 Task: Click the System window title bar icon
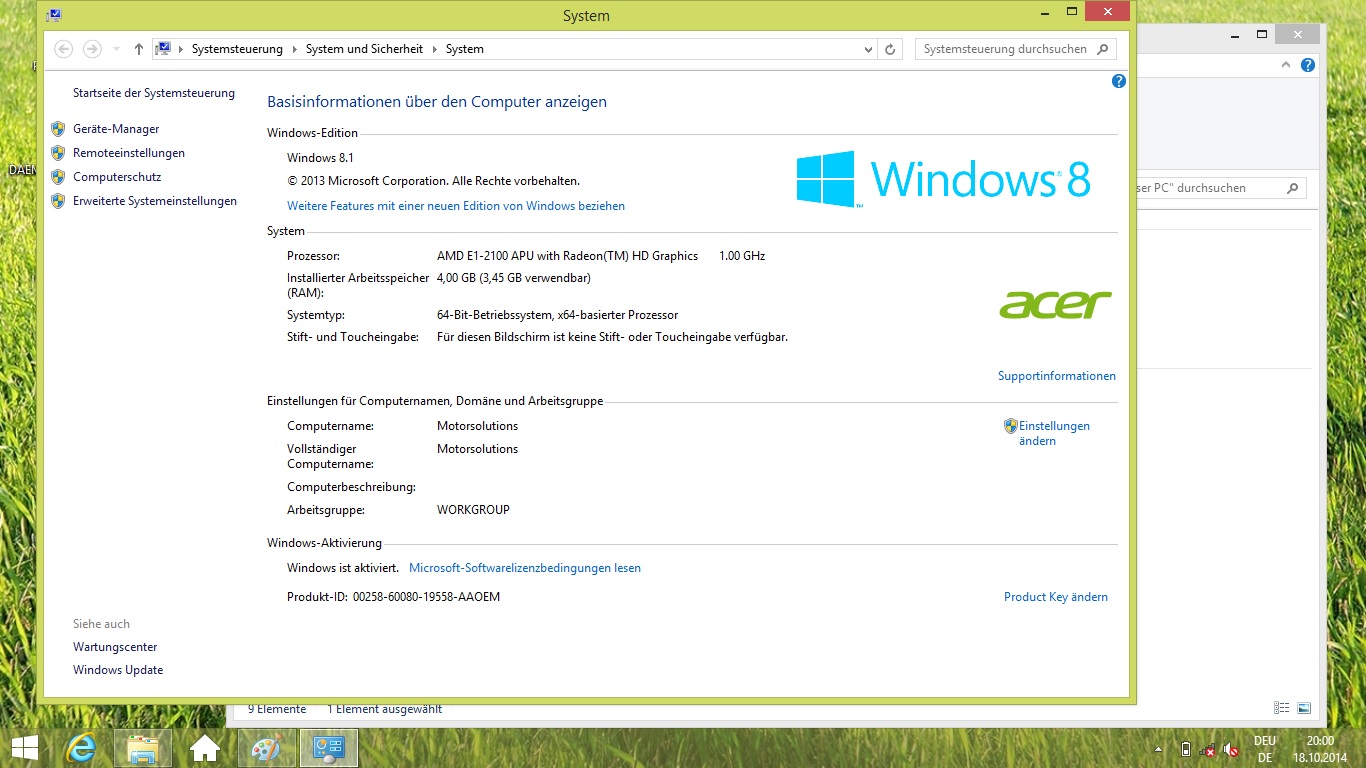tap(53, 15)
